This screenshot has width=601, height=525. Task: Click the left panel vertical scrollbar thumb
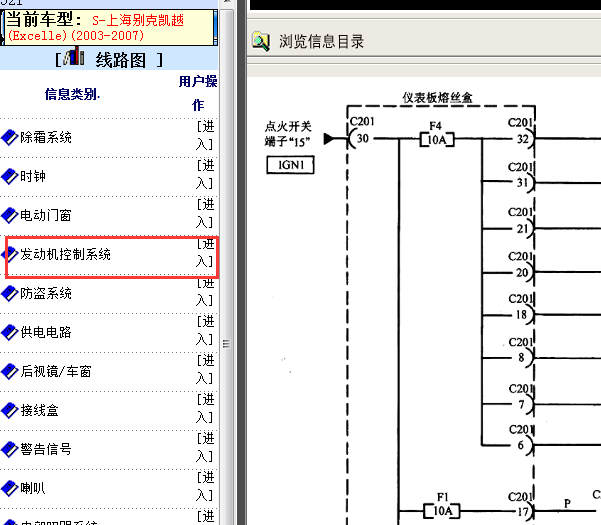tap(227, 343)
